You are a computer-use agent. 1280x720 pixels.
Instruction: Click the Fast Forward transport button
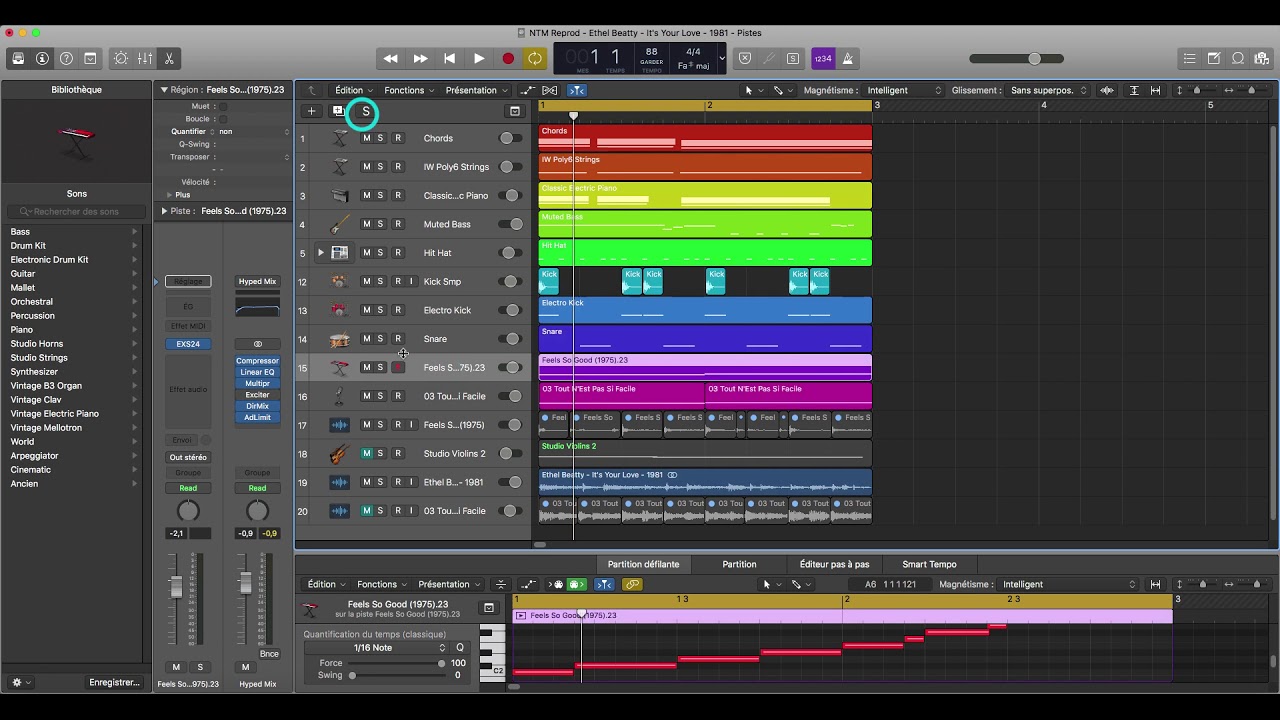tap(420, 59)
